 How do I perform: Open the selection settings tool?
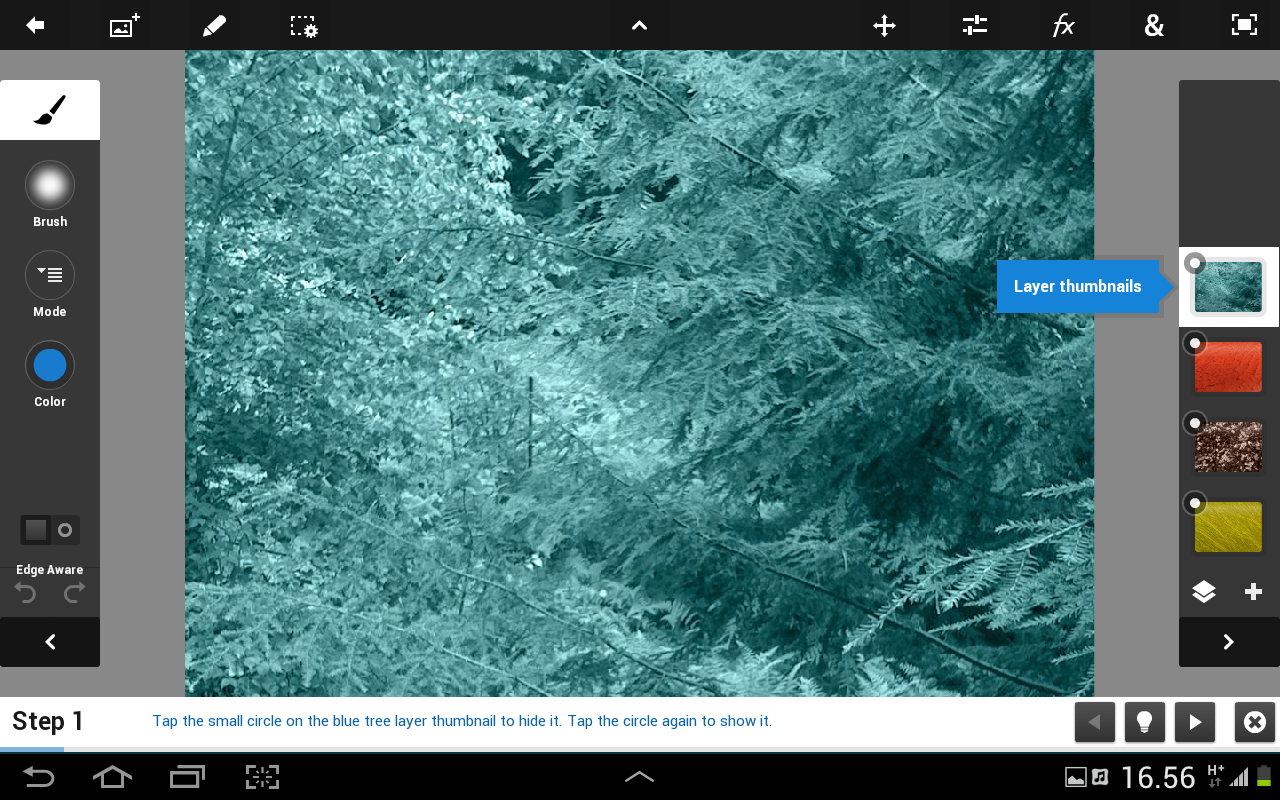[x=304, y=26]
